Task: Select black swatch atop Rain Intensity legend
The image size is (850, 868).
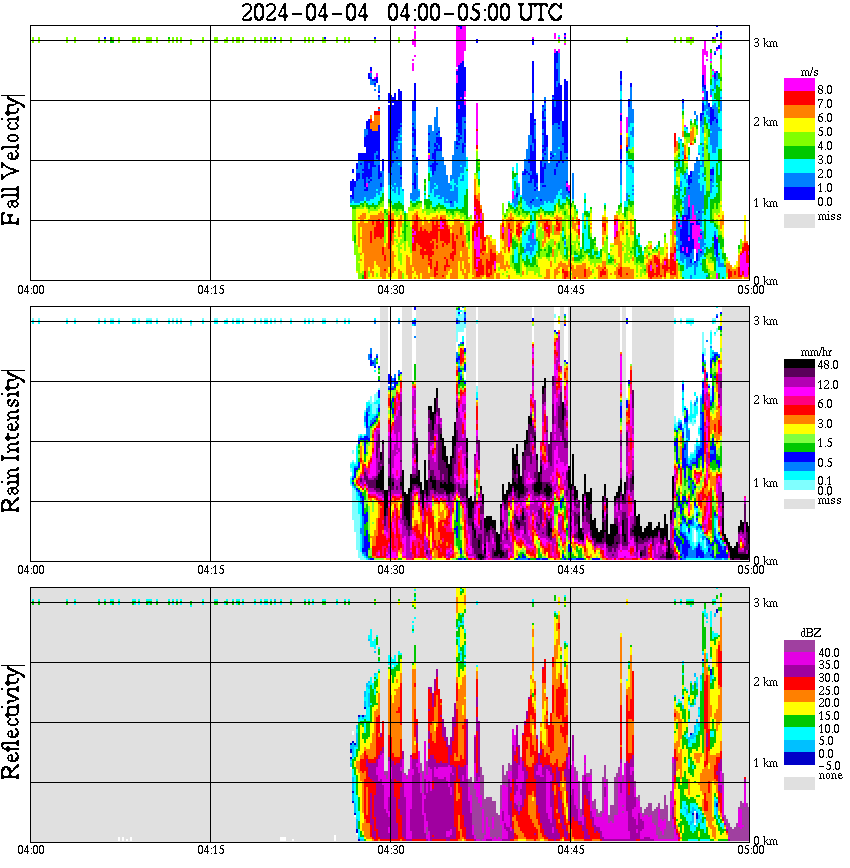Action: [799, 363]
